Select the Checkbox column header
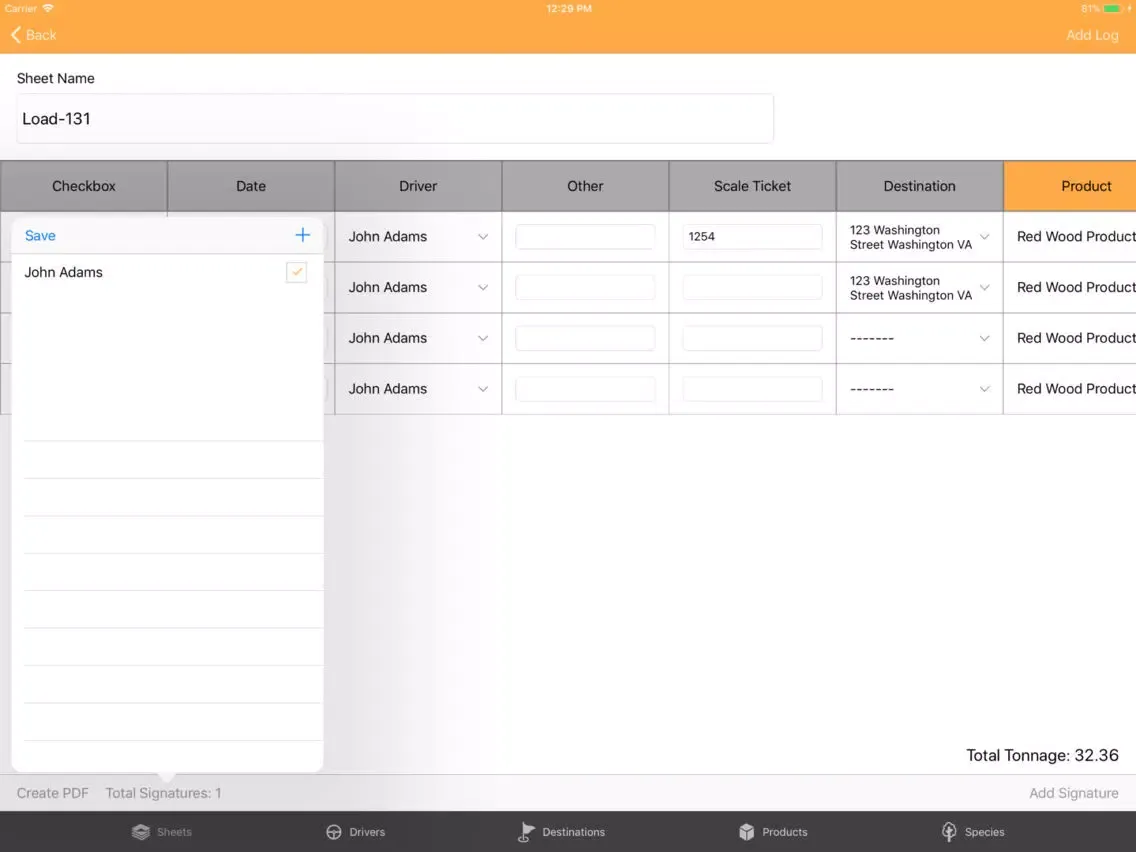1136x852 pixels. pos(83,186)
